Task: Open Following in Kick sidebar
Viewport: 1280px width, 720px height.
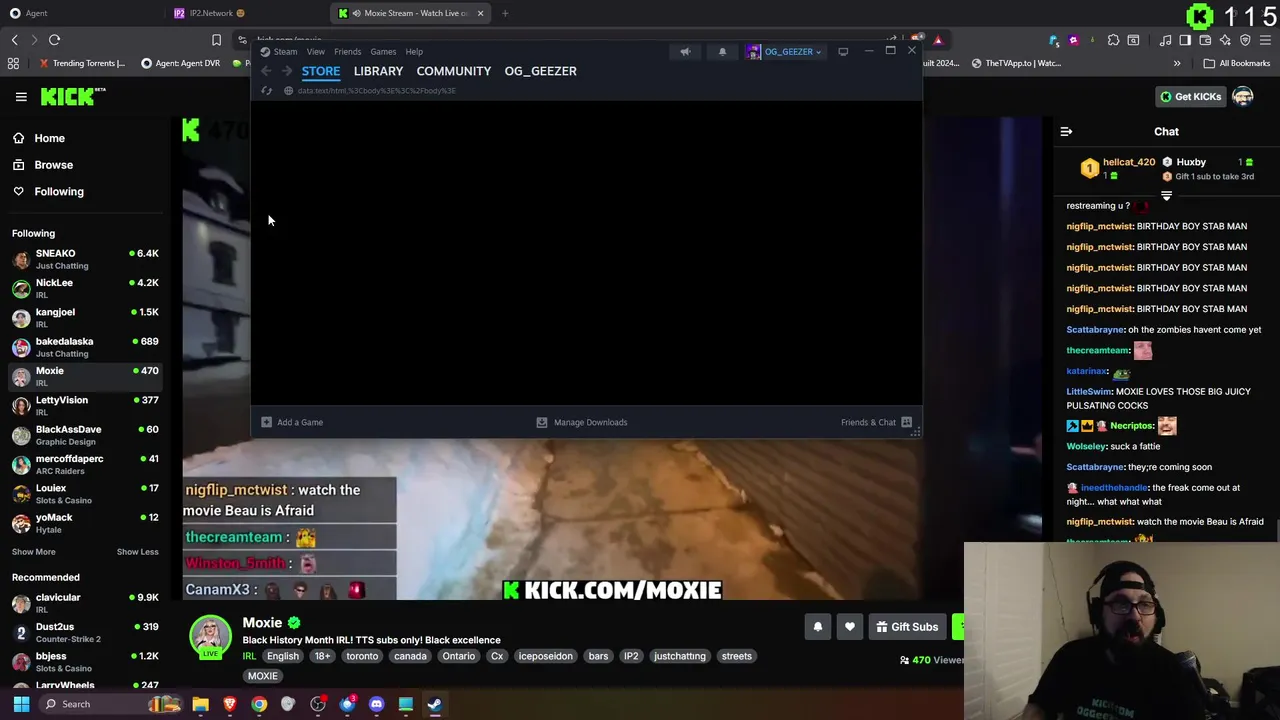Action: (48, 192)
